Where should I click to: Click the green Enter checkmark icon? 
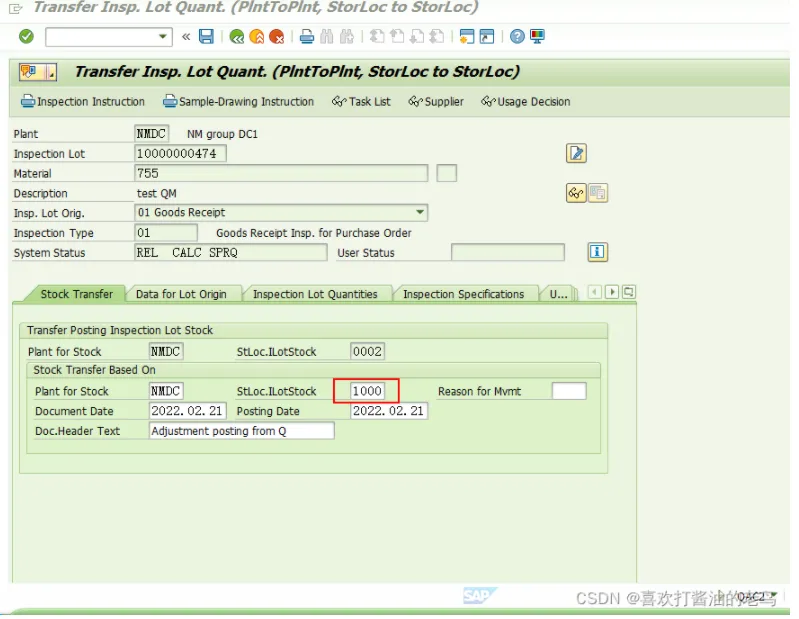coord(26,37)
